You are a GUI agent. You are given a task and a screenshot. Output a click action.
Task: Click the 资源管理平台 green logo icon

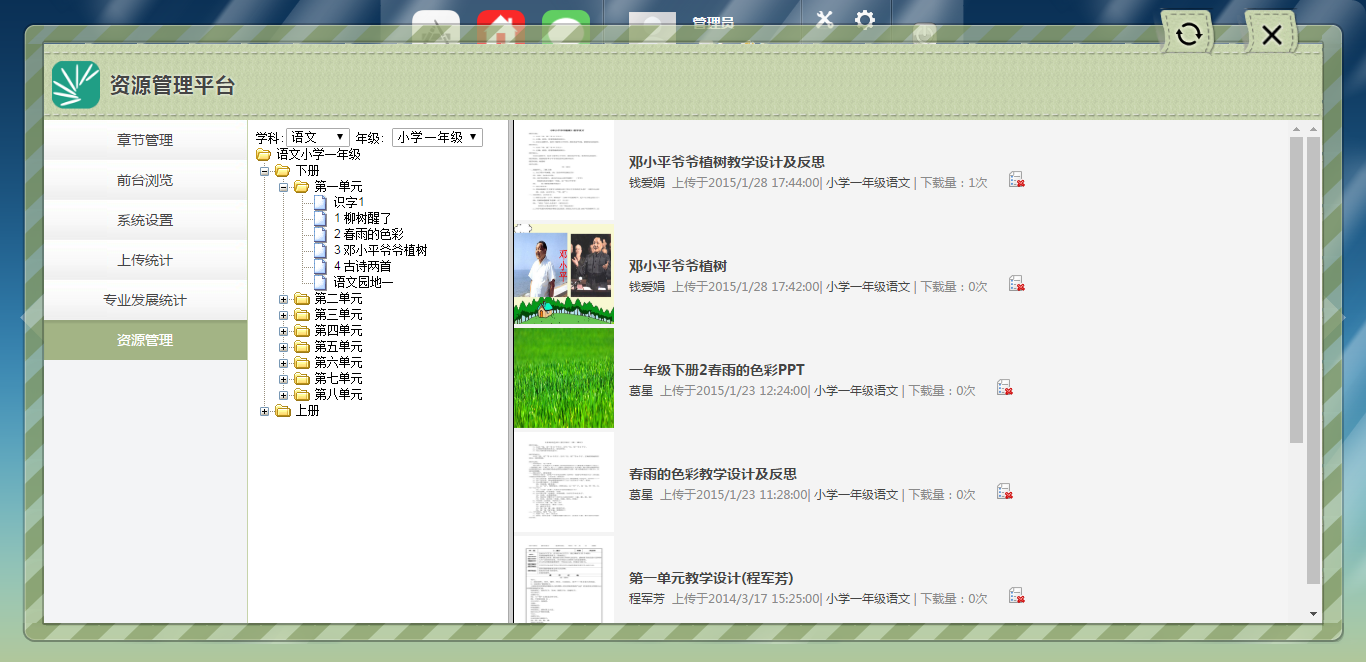point(76,85)
